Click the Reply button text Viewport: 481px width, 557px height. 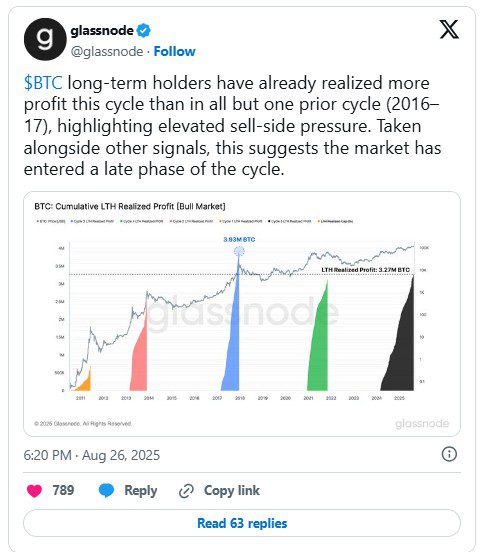tap(141, 491)
